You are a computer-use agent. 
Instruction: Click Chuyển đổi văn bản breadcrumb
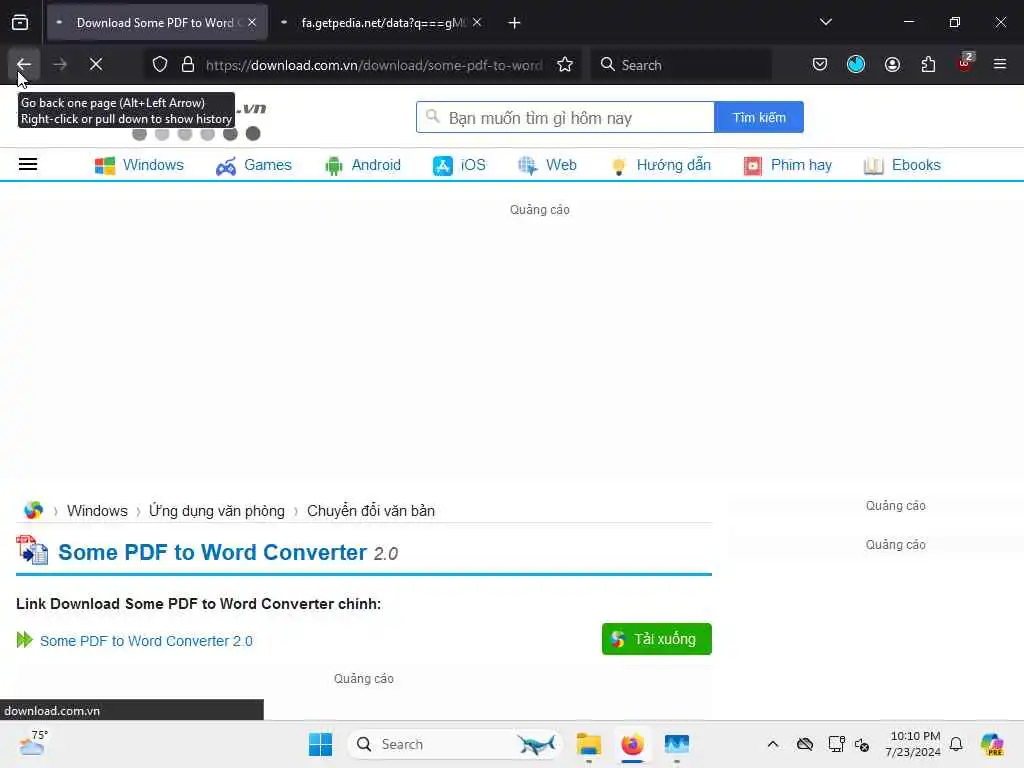[x=371, y=511]
